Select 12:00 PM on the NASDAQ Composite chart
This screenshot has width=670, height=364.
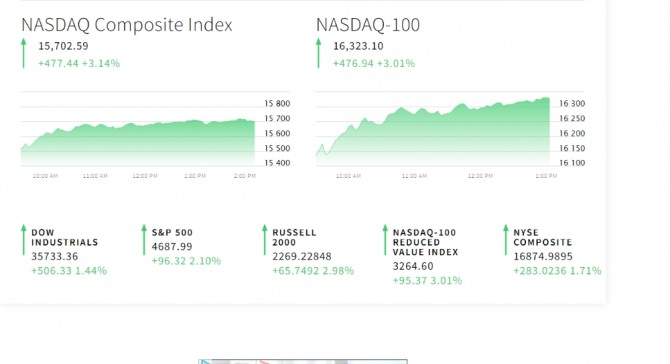click(145, 176)
